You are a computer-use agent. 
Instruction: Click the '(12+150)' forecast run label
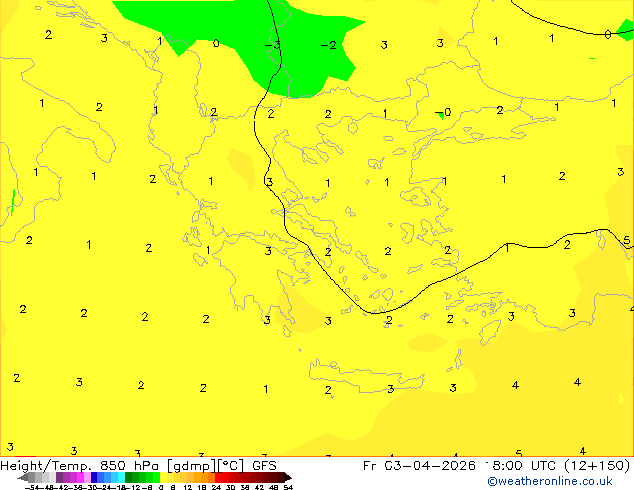(596, 465)
